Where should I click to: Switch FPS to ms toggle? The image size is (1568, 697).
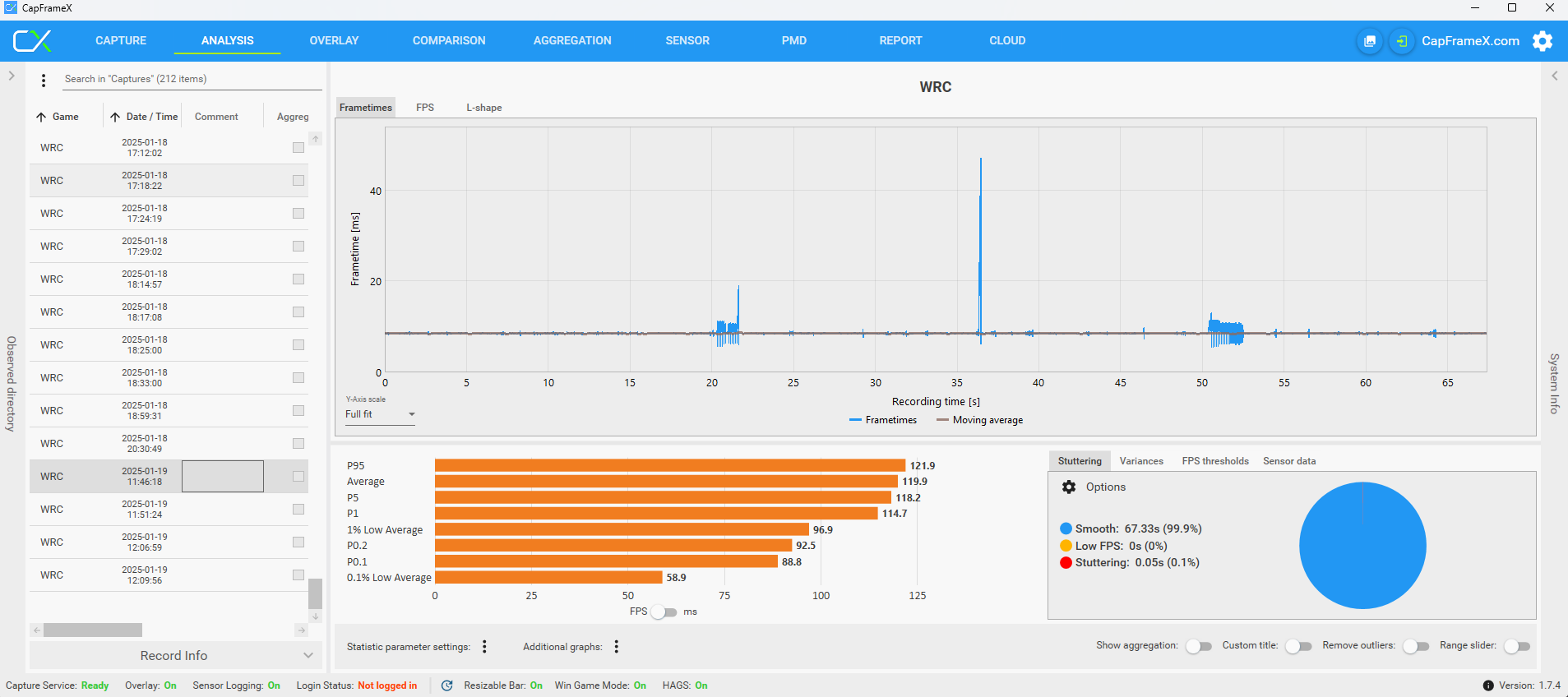663,612
